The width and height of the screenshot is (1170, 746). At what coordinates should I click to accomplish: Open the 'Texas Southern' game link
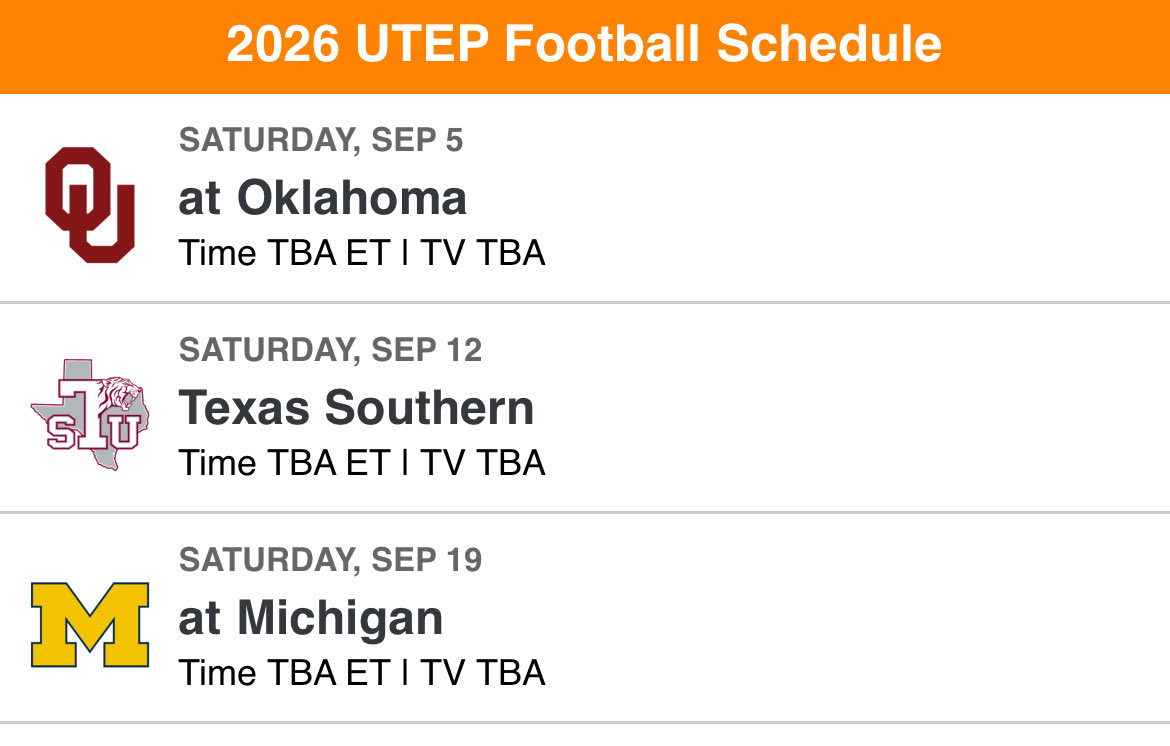point(356,408)
